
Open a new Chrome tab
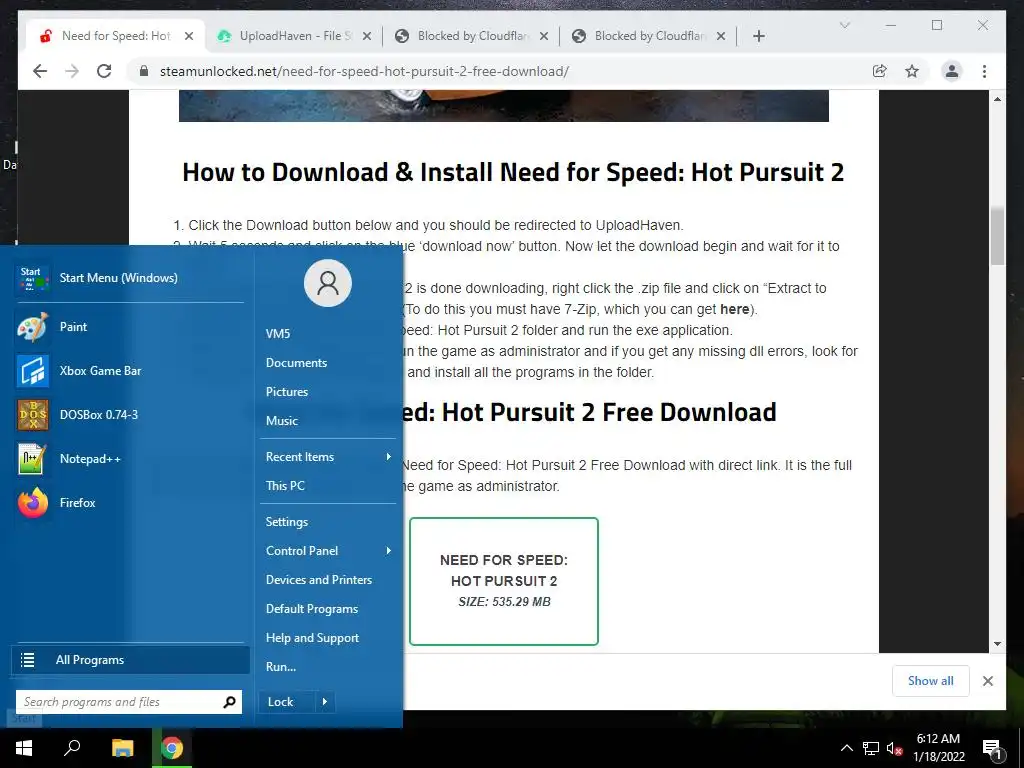click(758, 36)
